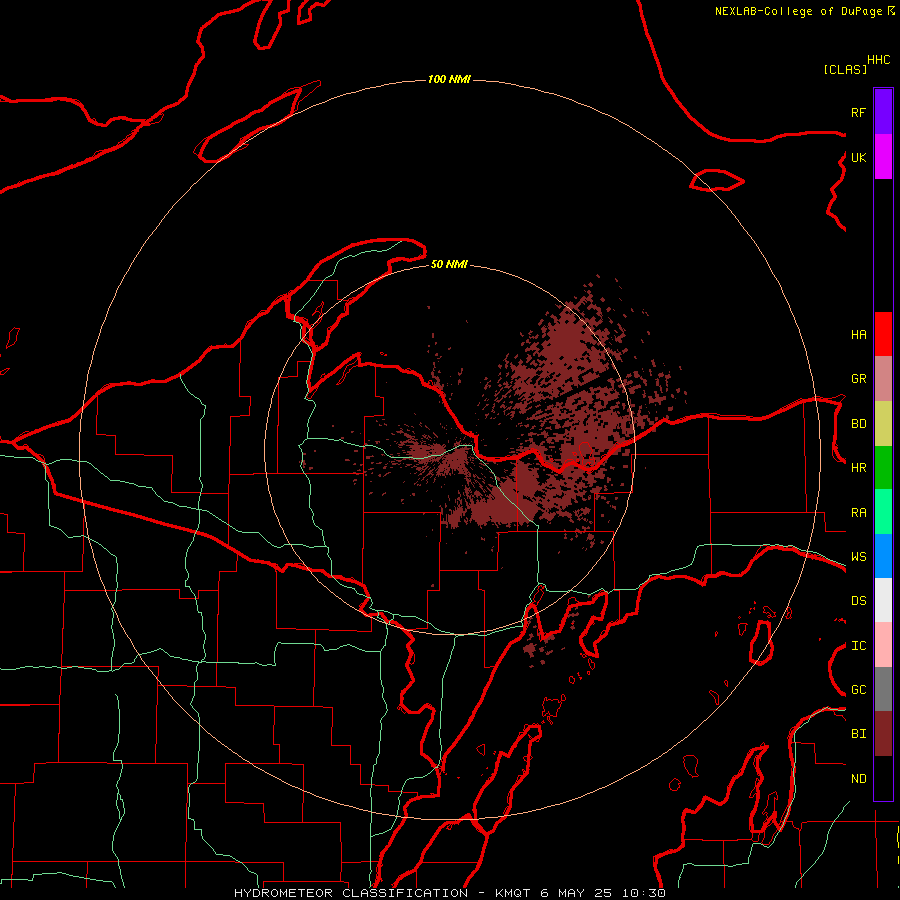Click the 100 NMI range ring label
900x900 pixels.
coord(449,79)
